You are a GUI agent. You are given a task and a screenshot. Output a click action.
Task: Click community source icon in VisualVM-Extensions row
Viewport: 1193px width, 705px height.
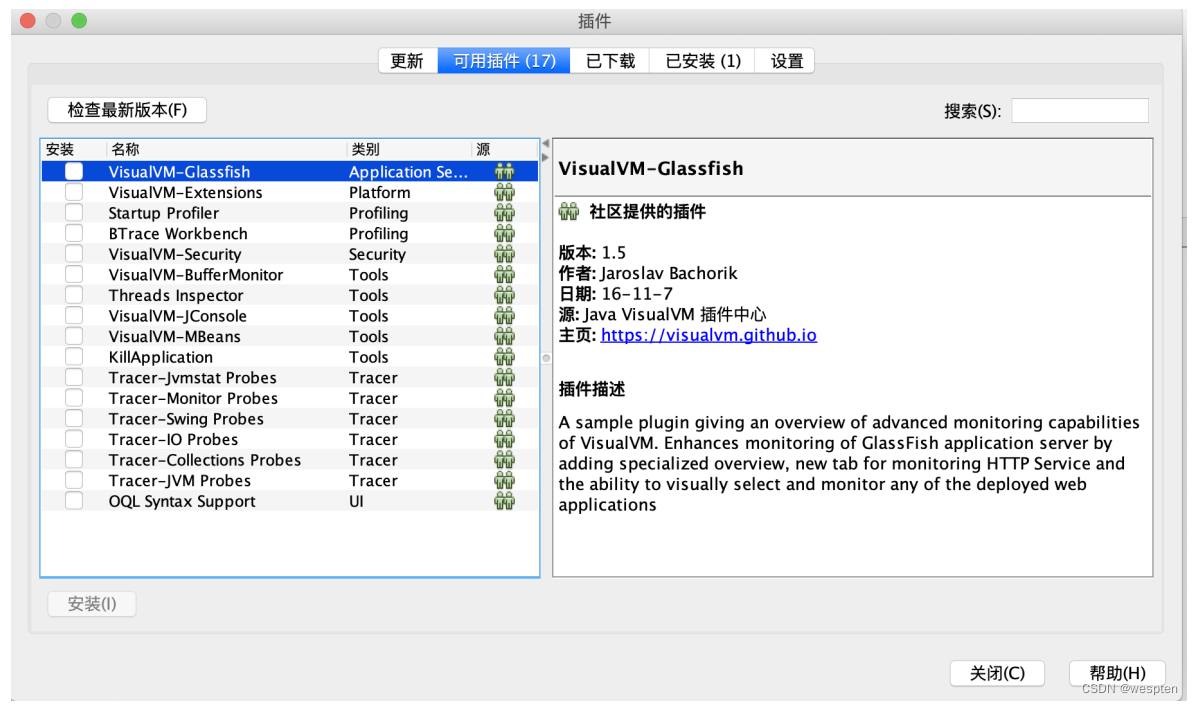click(x=504, y=192)
